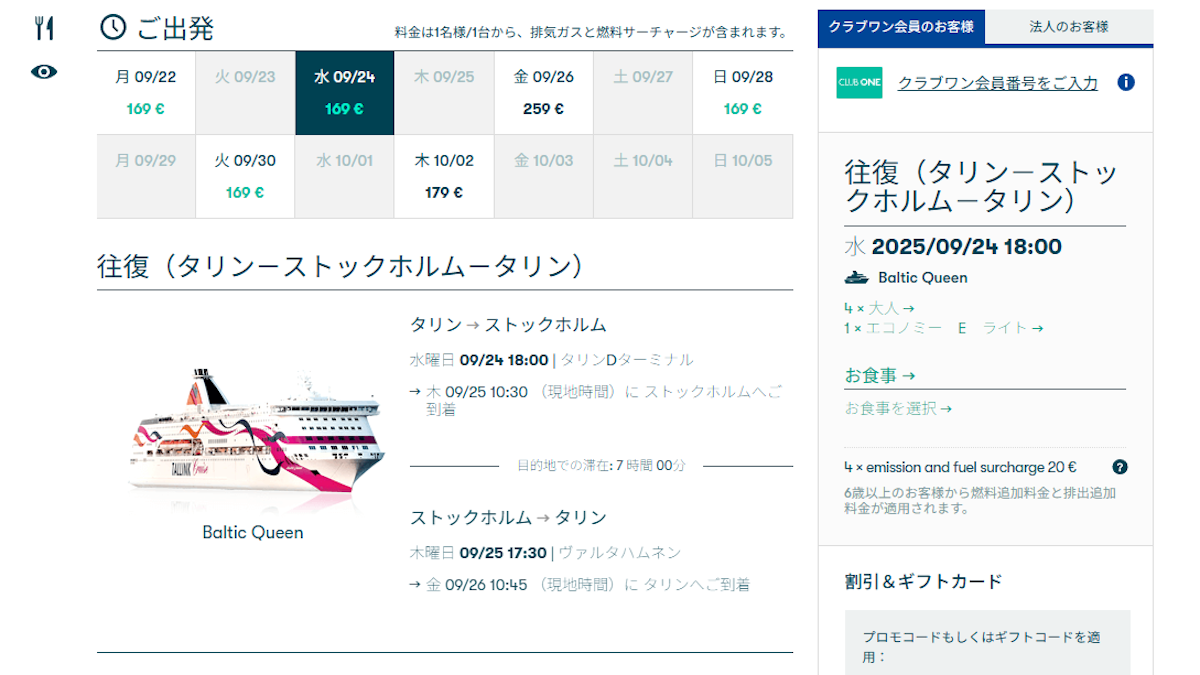The image size is (1200, 675).
Task: Switch to 法人のお客様 tab
Action: [x=1069, y=27]
